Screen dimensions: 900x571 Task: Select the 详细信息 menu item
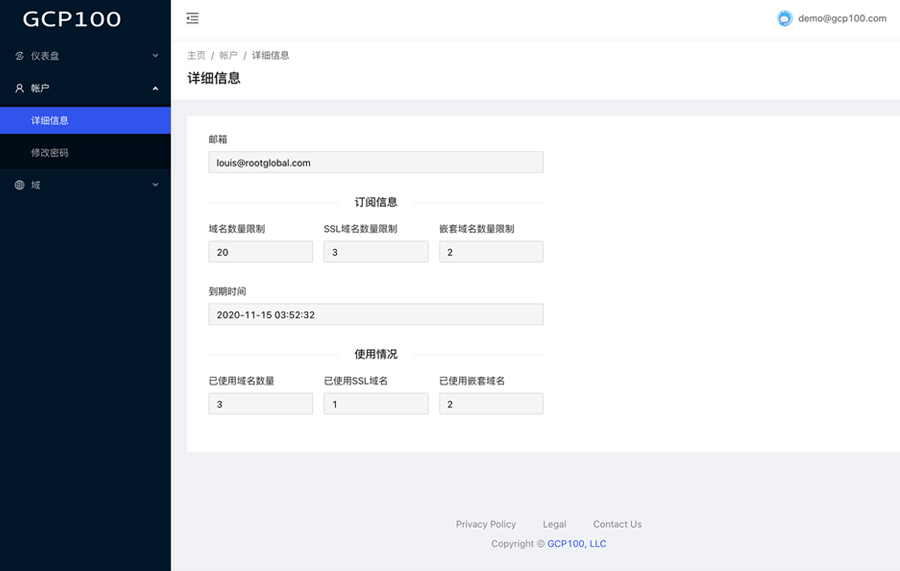(x=50, y=121)
